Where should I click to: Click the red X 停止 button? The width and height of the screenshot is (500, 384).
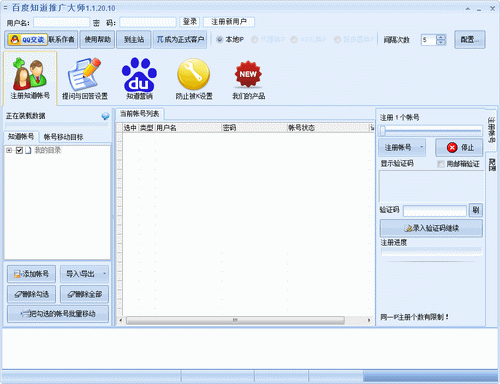coord(459,147)
